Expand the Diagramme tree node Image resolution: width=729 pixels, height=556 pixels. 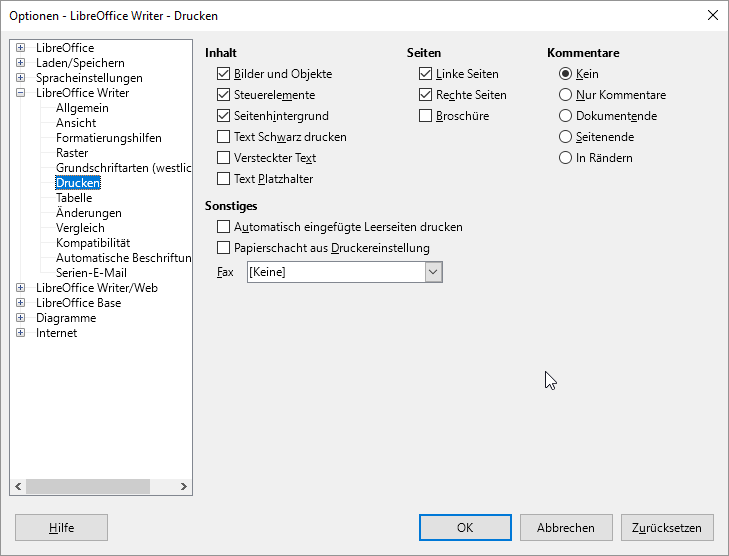pyautogui.click(x=20, y=318)
